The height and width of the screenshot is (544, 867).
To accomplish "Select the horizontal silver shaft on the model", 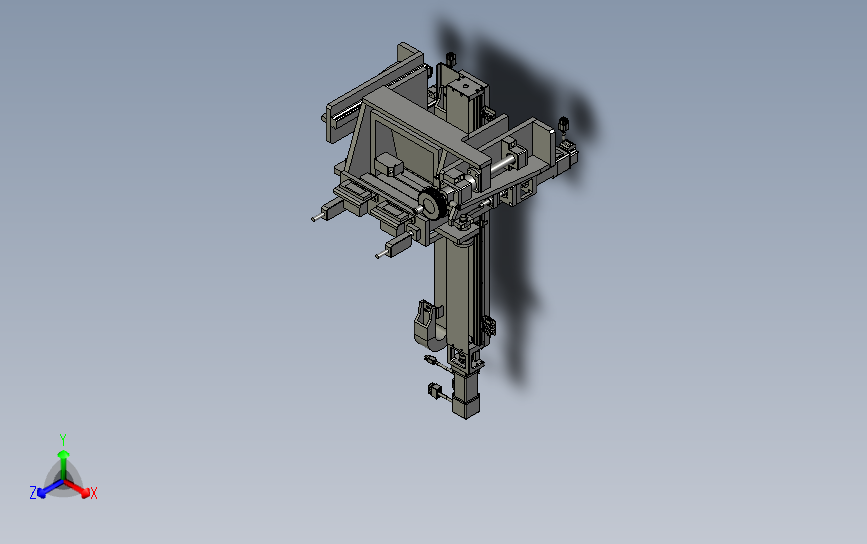I will 503,165.
